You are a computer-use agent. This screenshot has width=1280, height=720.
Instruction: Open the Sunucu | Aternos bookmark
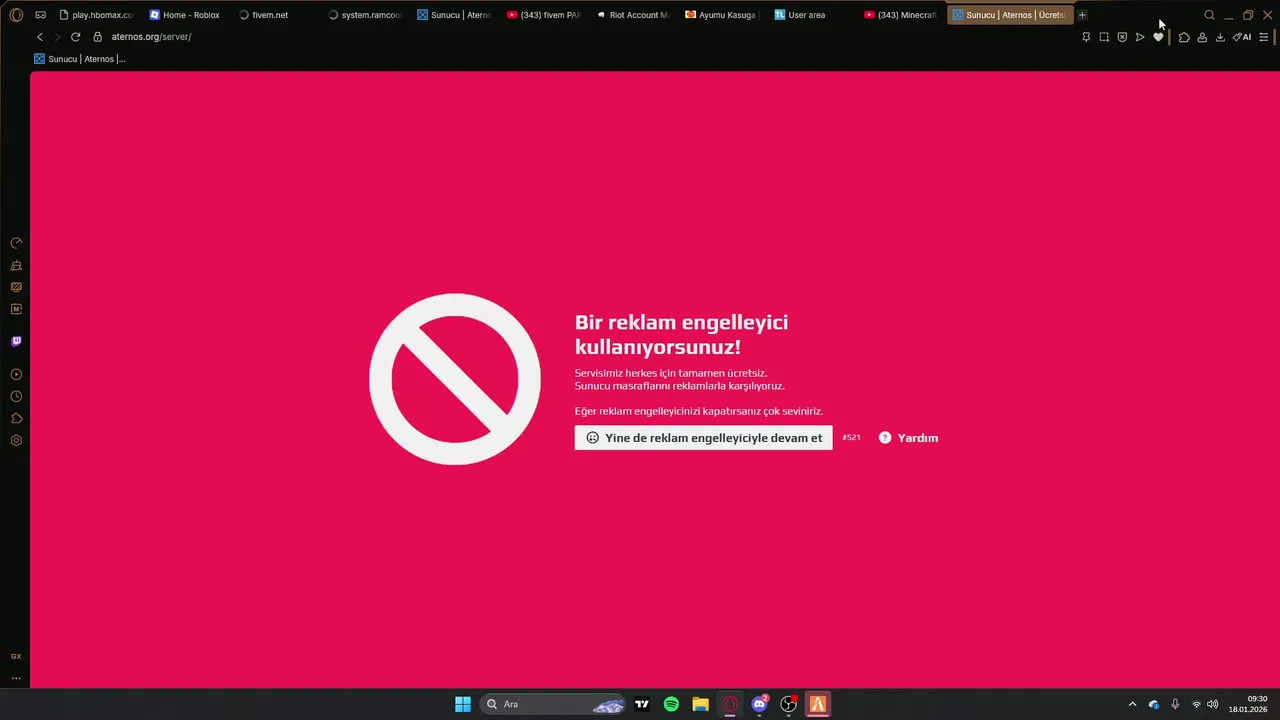[x=80, y=59]
